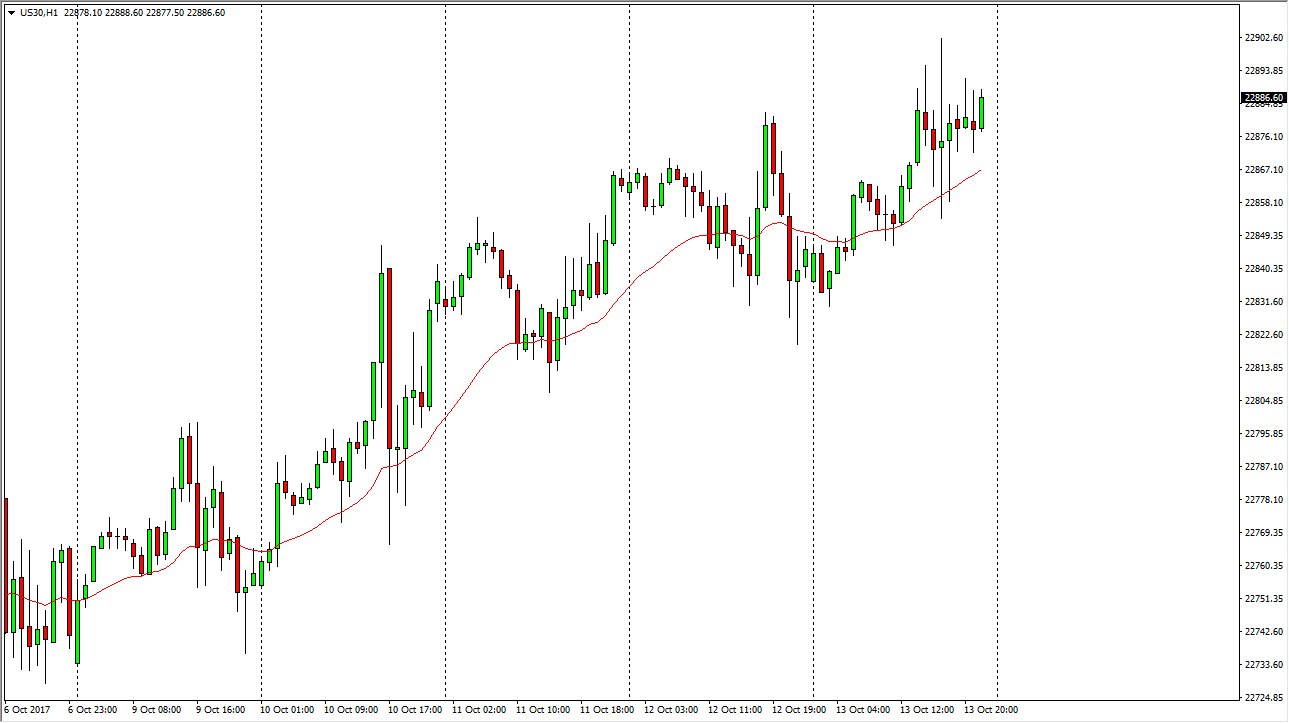Click the 9 Oct 16:00 time label
Viewport: 1289px width, 723px height.
[x=223, y=710]
